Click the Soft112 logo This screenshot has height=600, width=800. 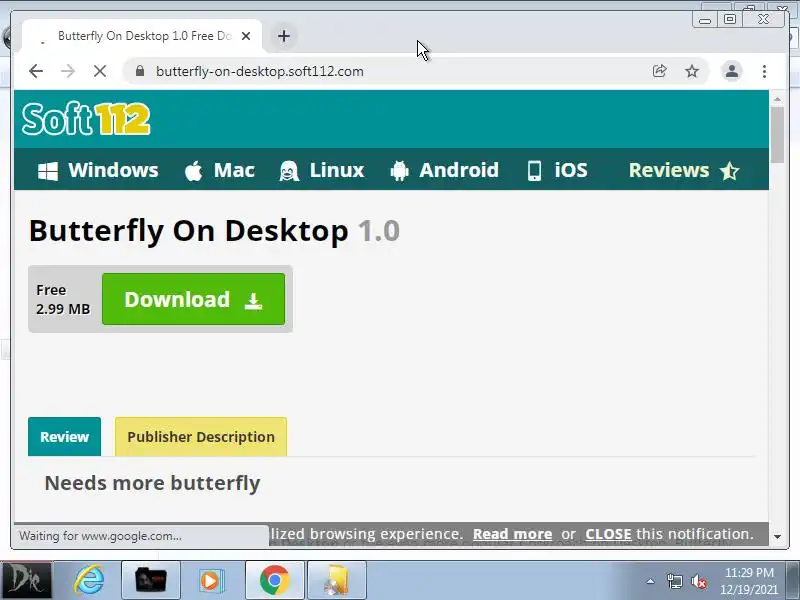tap(86, 118)
